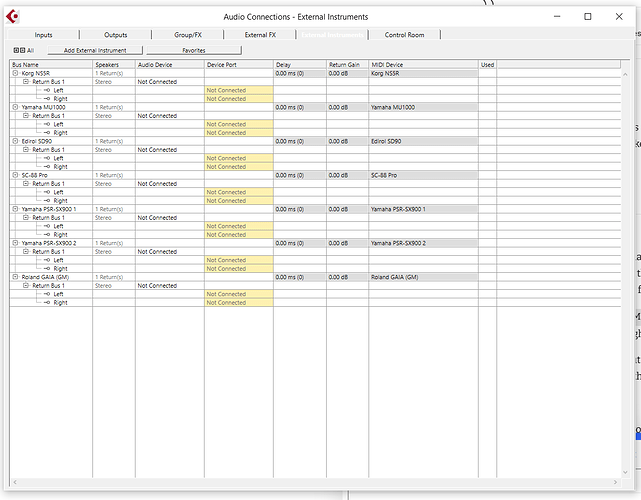The width and height of the screenshot is (641, 500).
Task: Click the MIDI Device column header
Action: [x=424, y=65]
